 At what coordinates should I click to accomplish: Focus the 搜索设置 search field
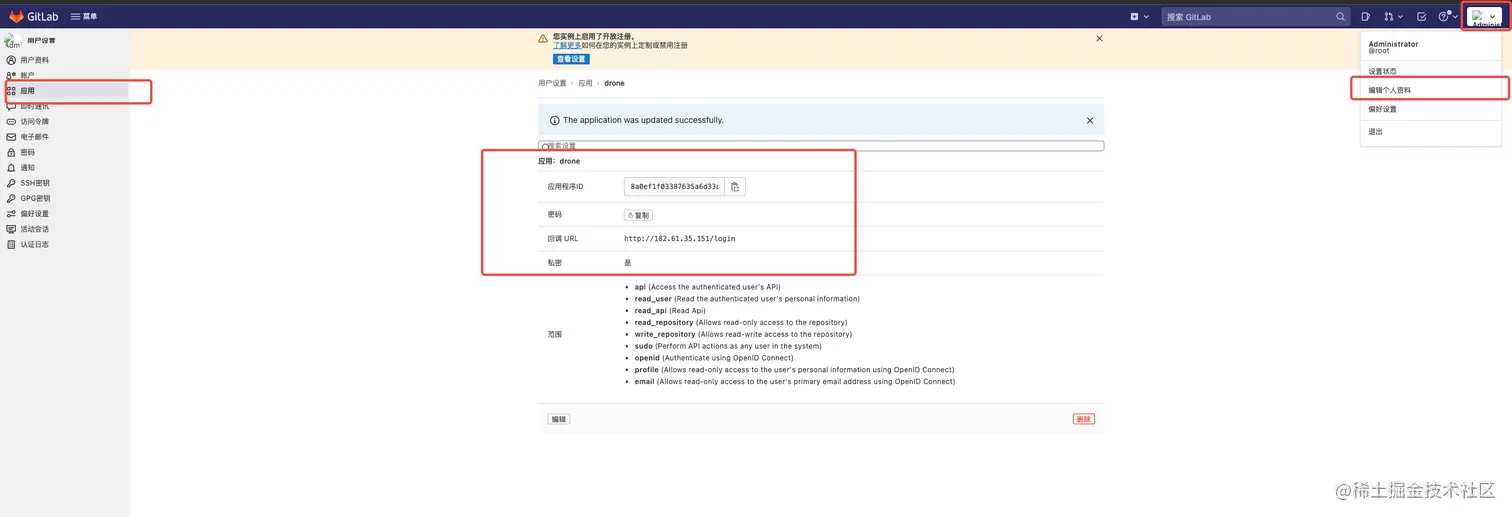click(x=821, y=146)
